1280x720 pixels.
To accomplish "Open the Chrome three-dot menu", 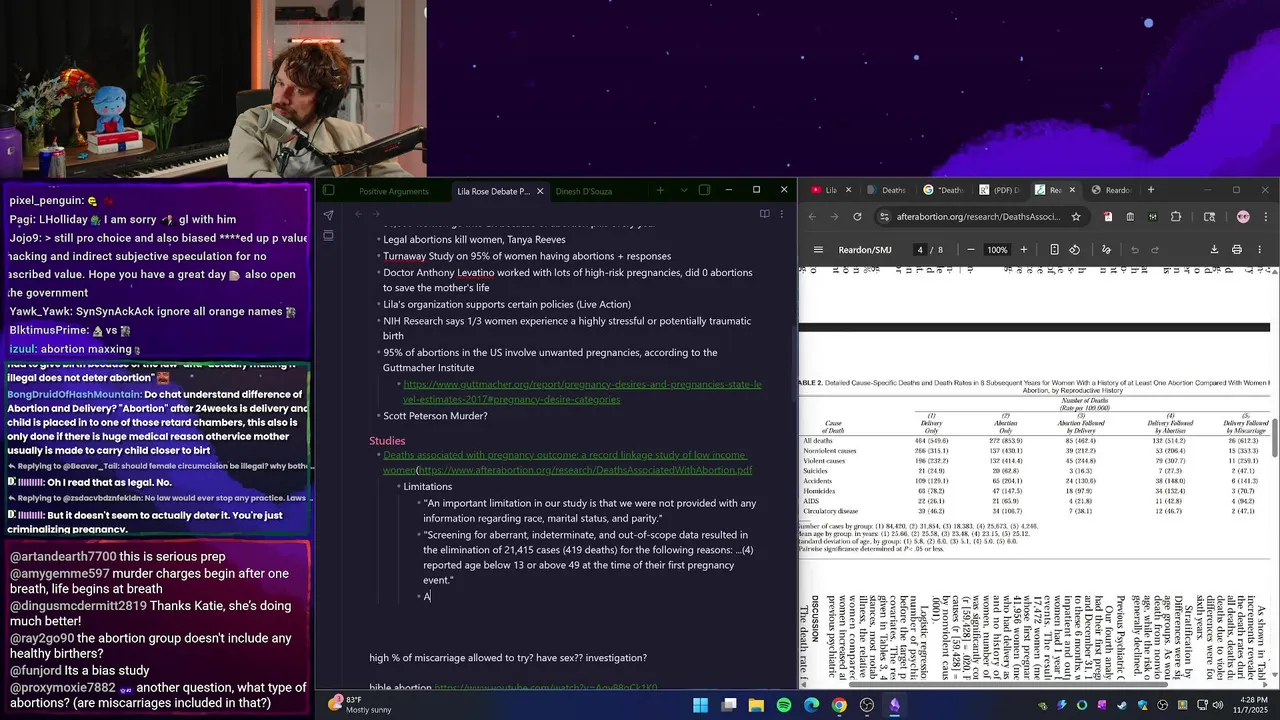I will (x=1266, y=216).
